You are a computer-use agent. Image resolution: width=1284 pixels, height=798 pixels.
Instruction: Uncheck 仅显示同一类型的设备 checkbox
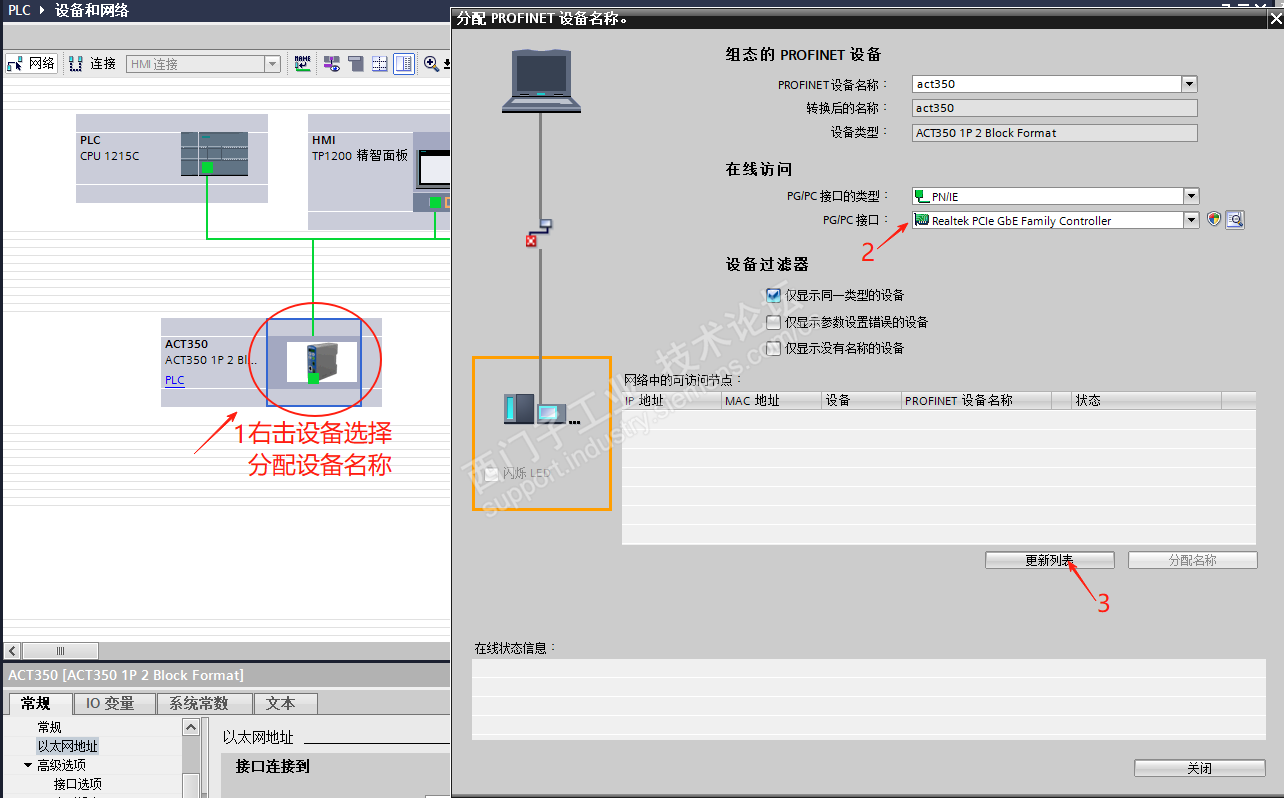(x=773, y=295)
